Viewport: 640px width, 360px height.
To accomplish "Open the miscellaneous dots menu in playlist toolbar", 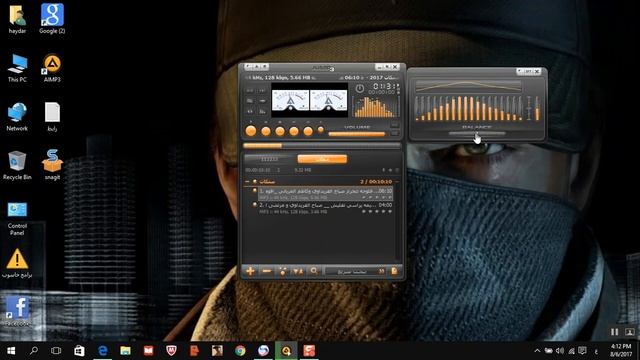I will tap(282, 271).
